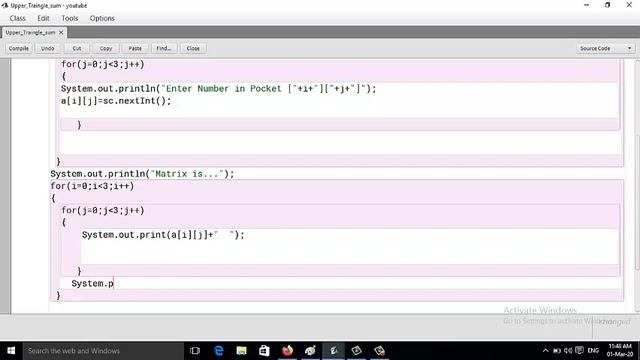This screenshot has width=640, height=360.
Task: Click the active BlueJ editor taskbar icon
Action: pos(333,351)
